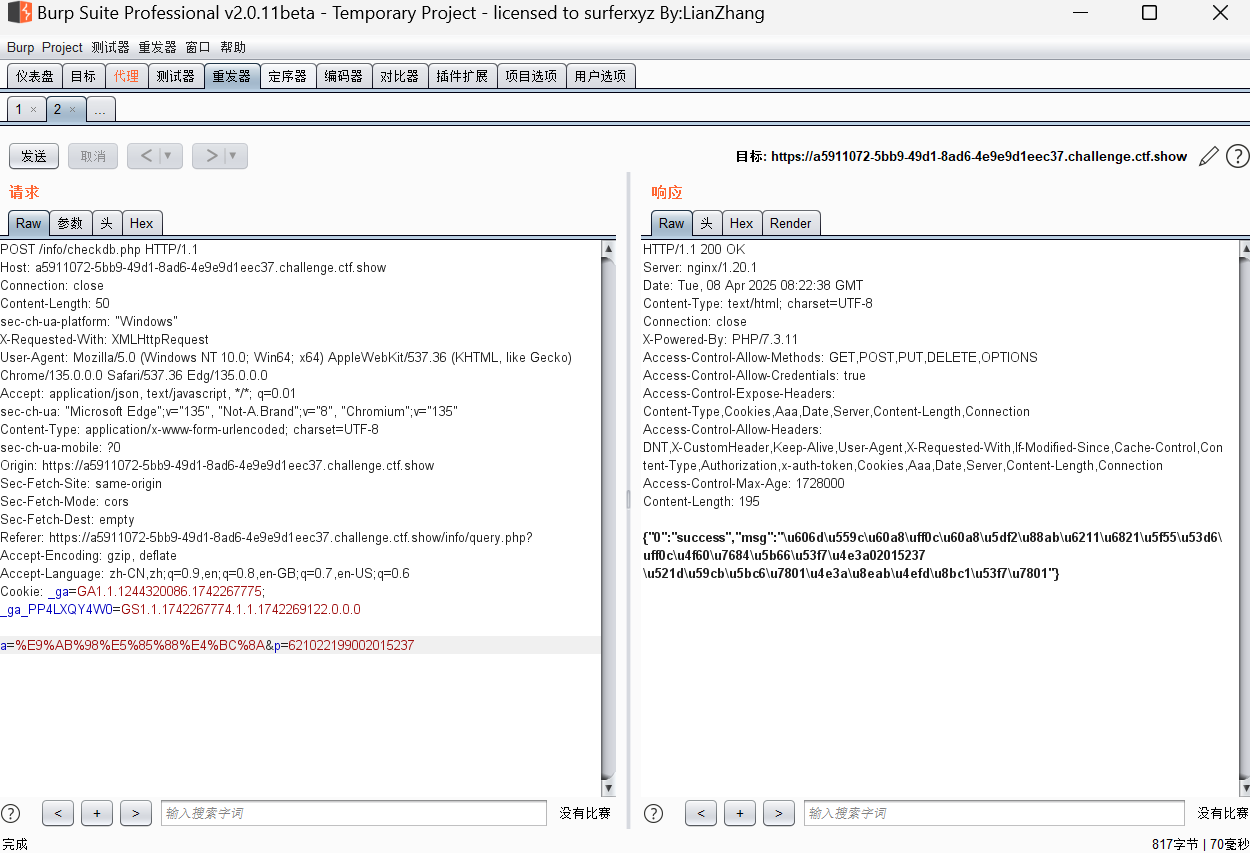Click the 取消 cancel button
Screen dimensions: 1250x853
[x=93, y=156]
